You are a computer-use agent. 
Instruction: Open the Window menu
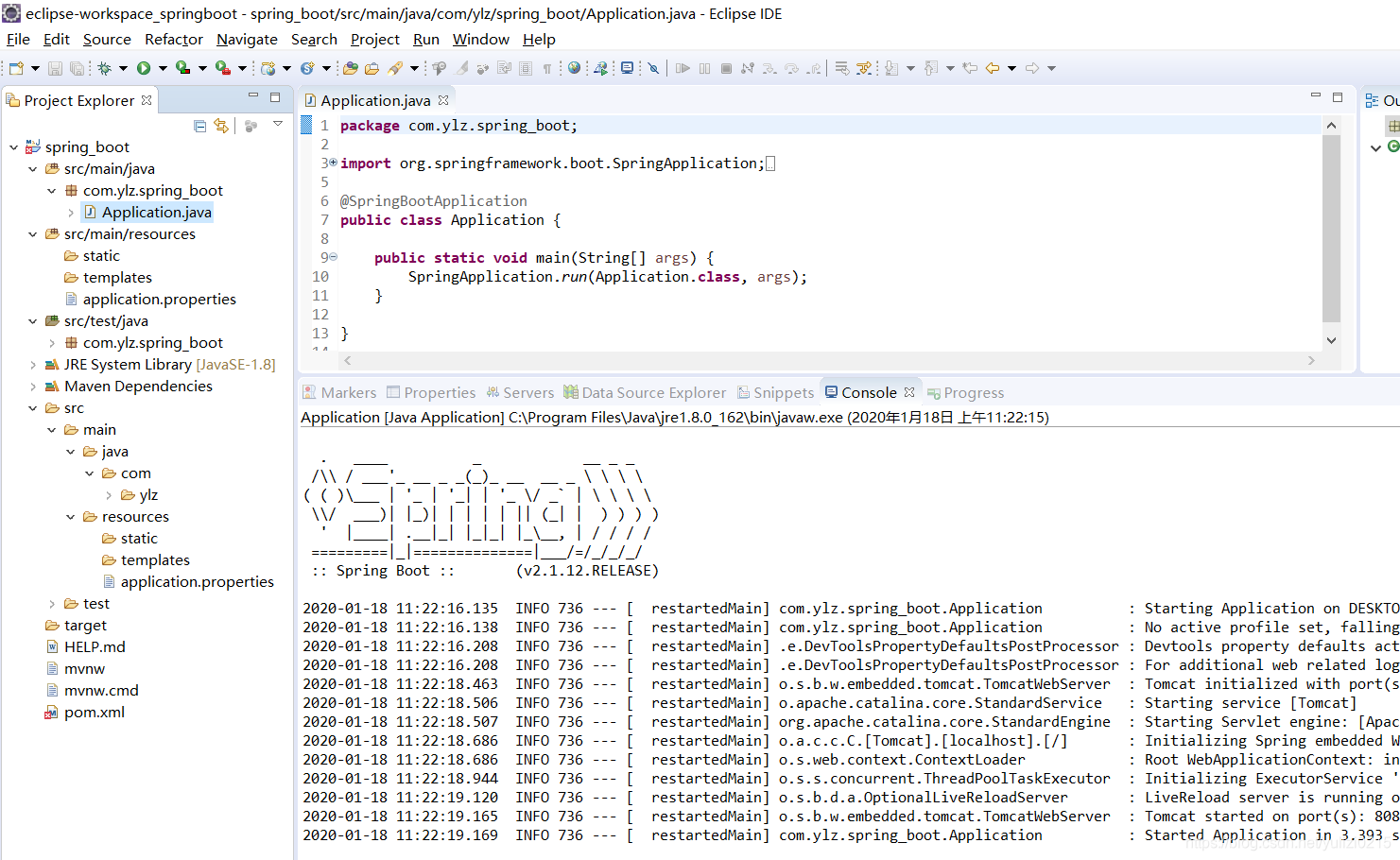pos(481,39)
